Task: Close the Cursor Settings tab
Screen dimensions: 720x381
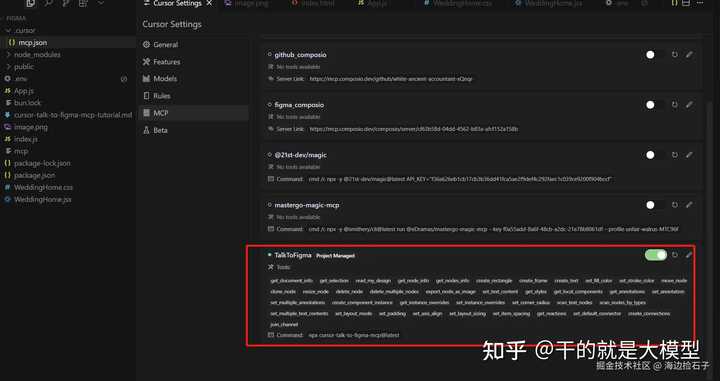Action: point(209,3)
